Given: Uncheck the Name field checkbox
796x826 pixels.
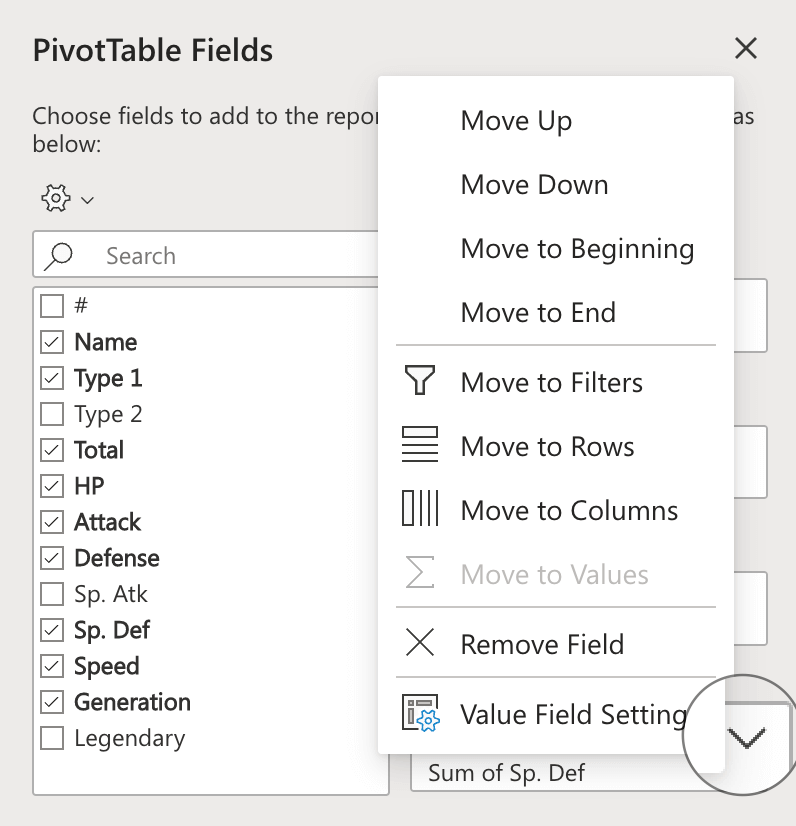Looking at the screenshot, I should tap(50, 341).
